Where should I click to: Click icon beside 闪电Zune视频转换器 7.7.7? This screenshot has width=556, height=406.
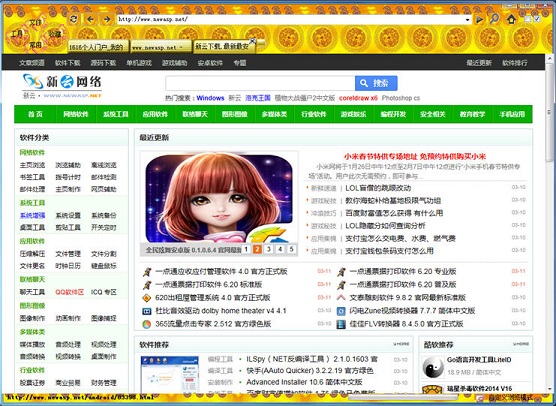pos(341,311)
